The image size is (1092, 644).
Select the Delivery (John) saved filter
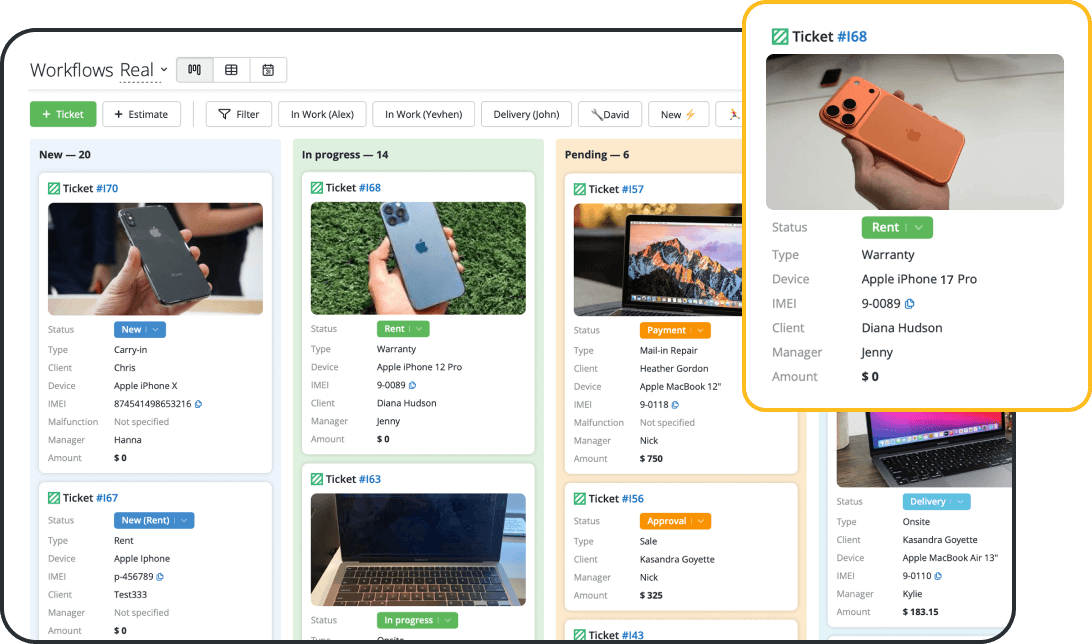coord(526,114)
